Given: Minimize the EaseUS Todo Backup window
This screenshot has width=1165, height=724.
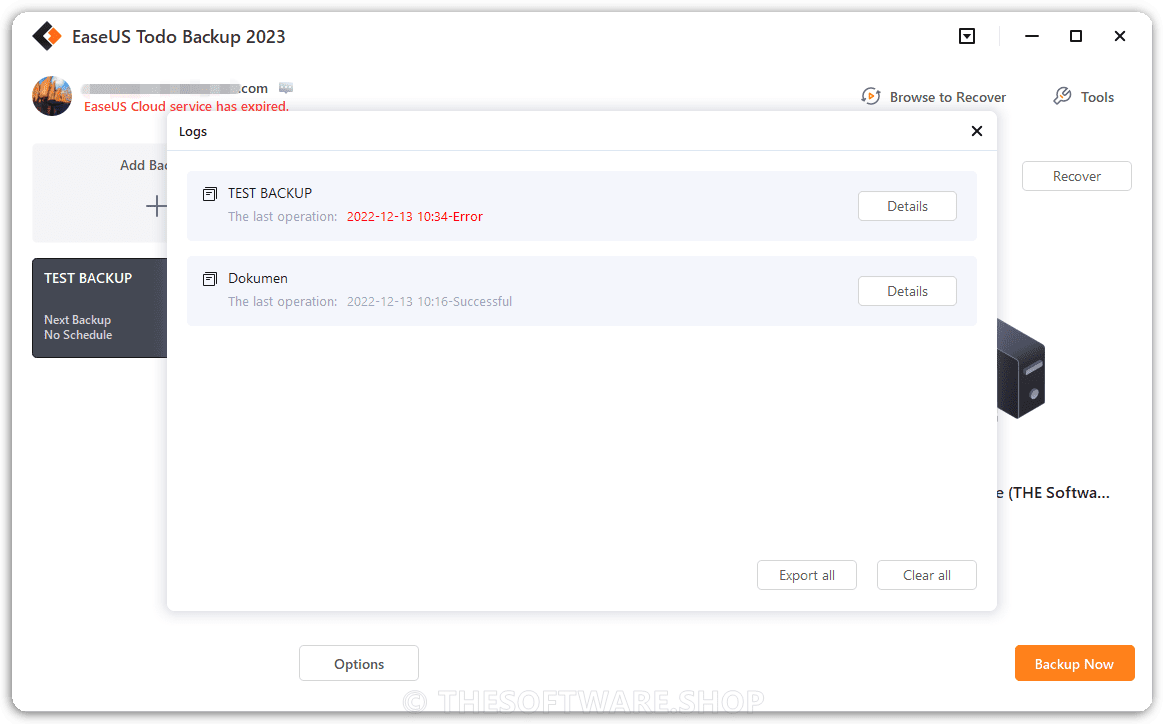Looking at the screenshot, I should [1032, 36].
